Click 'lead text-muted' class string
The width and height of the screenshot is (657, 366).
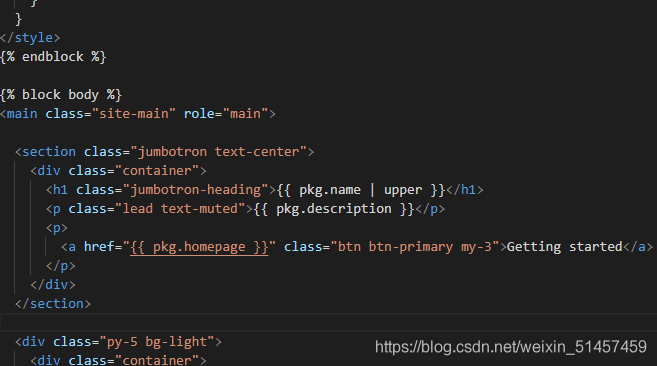coord(180,209)
